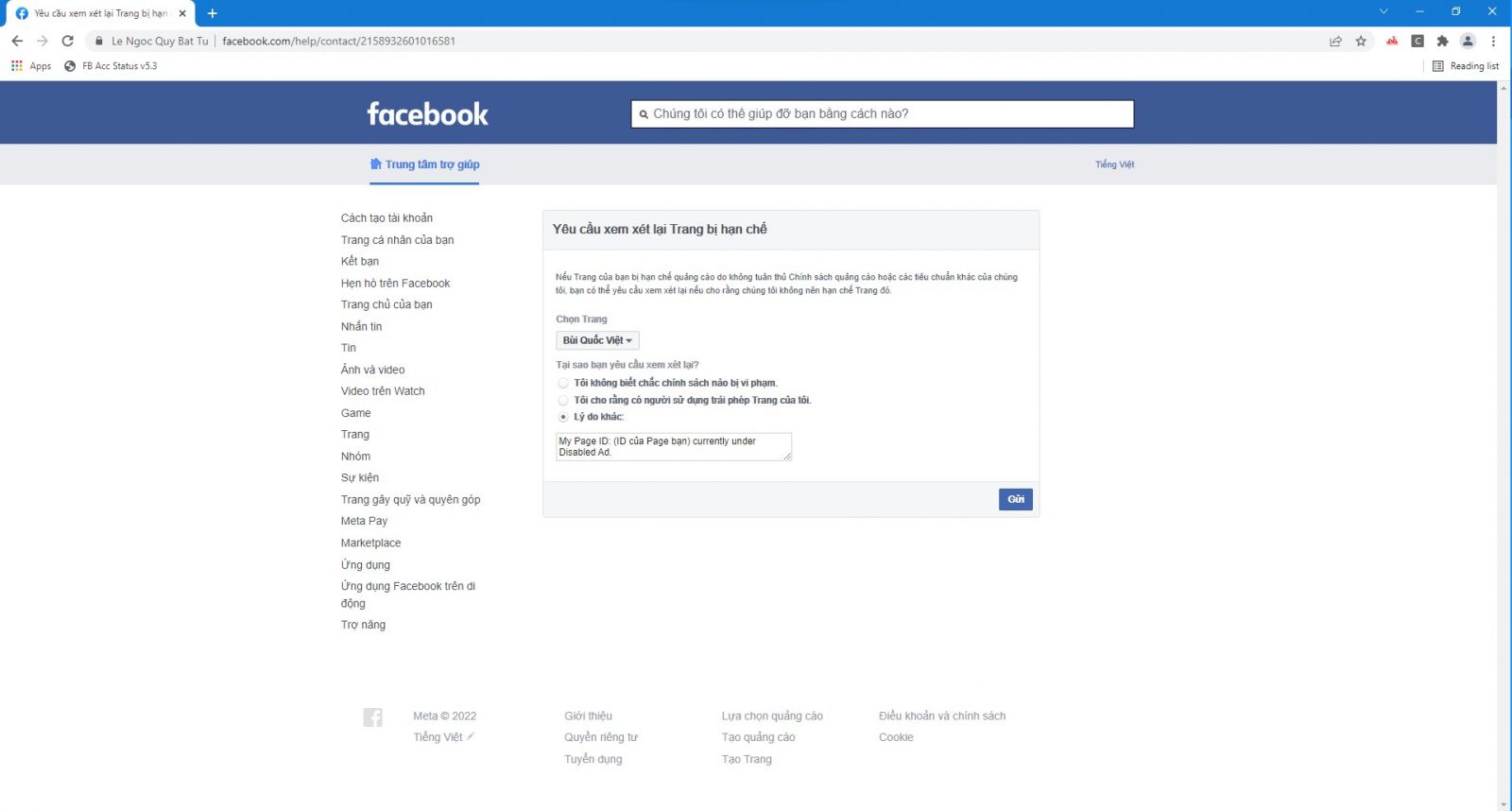Open 'Trợ năng' help topic
1512x811 pixels.
363,625
